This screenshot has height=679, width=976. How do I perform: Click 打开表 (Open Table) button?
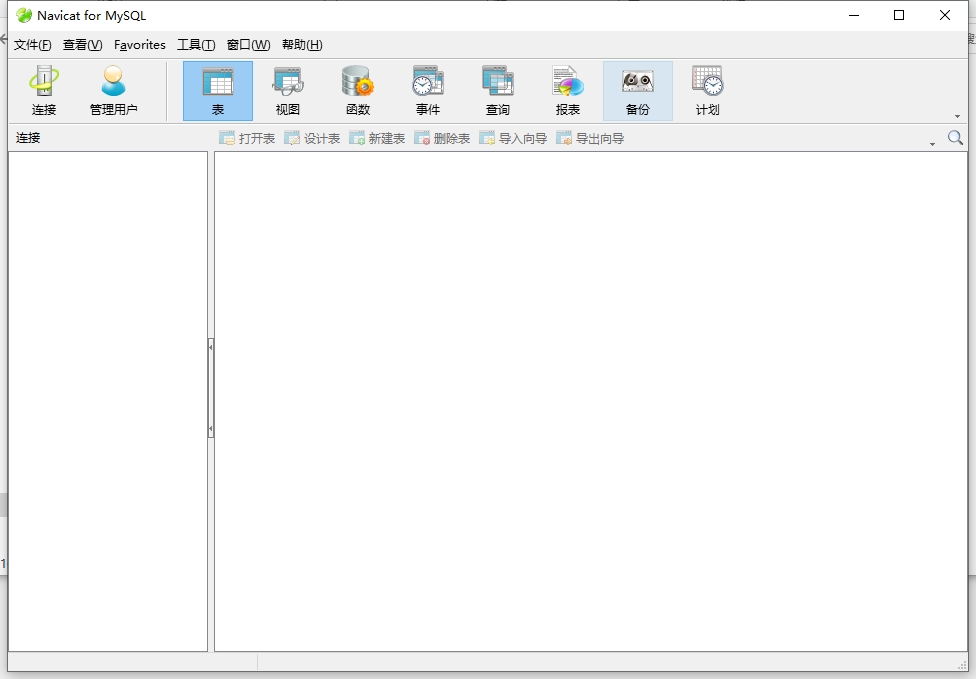[x=247, y=138]
